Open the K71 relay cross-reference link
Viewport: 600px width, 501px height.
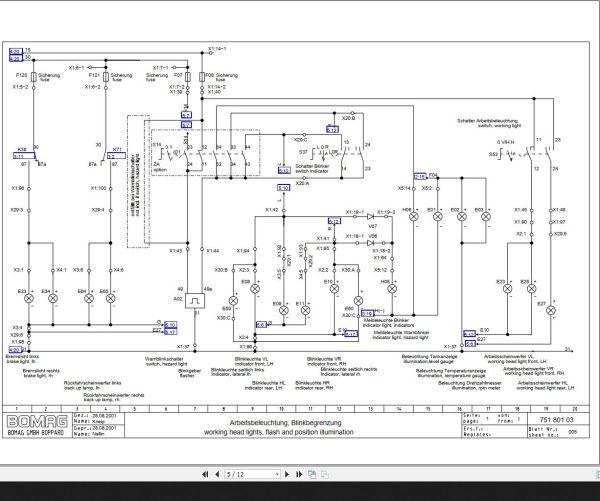click(116, 156)
